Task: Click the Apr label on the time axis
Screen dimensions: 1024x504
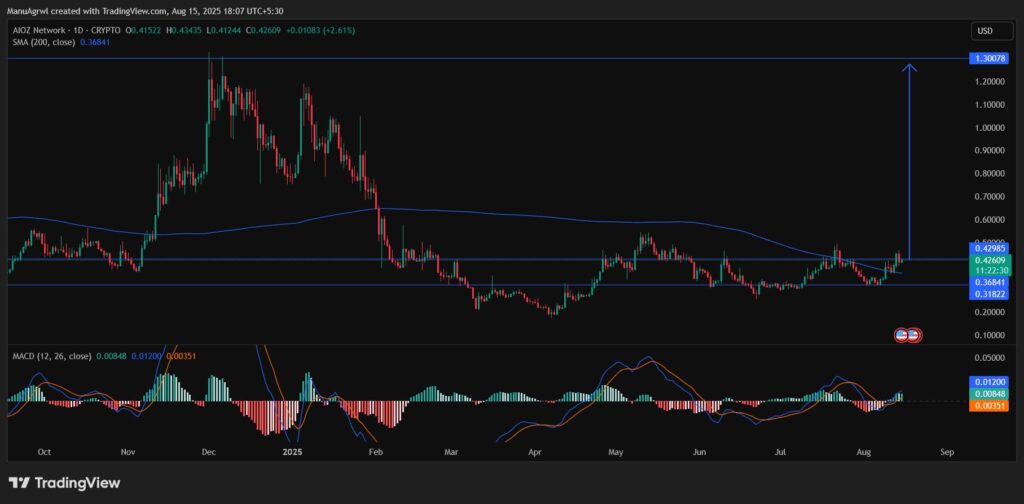Action: (x=536, y=452)
